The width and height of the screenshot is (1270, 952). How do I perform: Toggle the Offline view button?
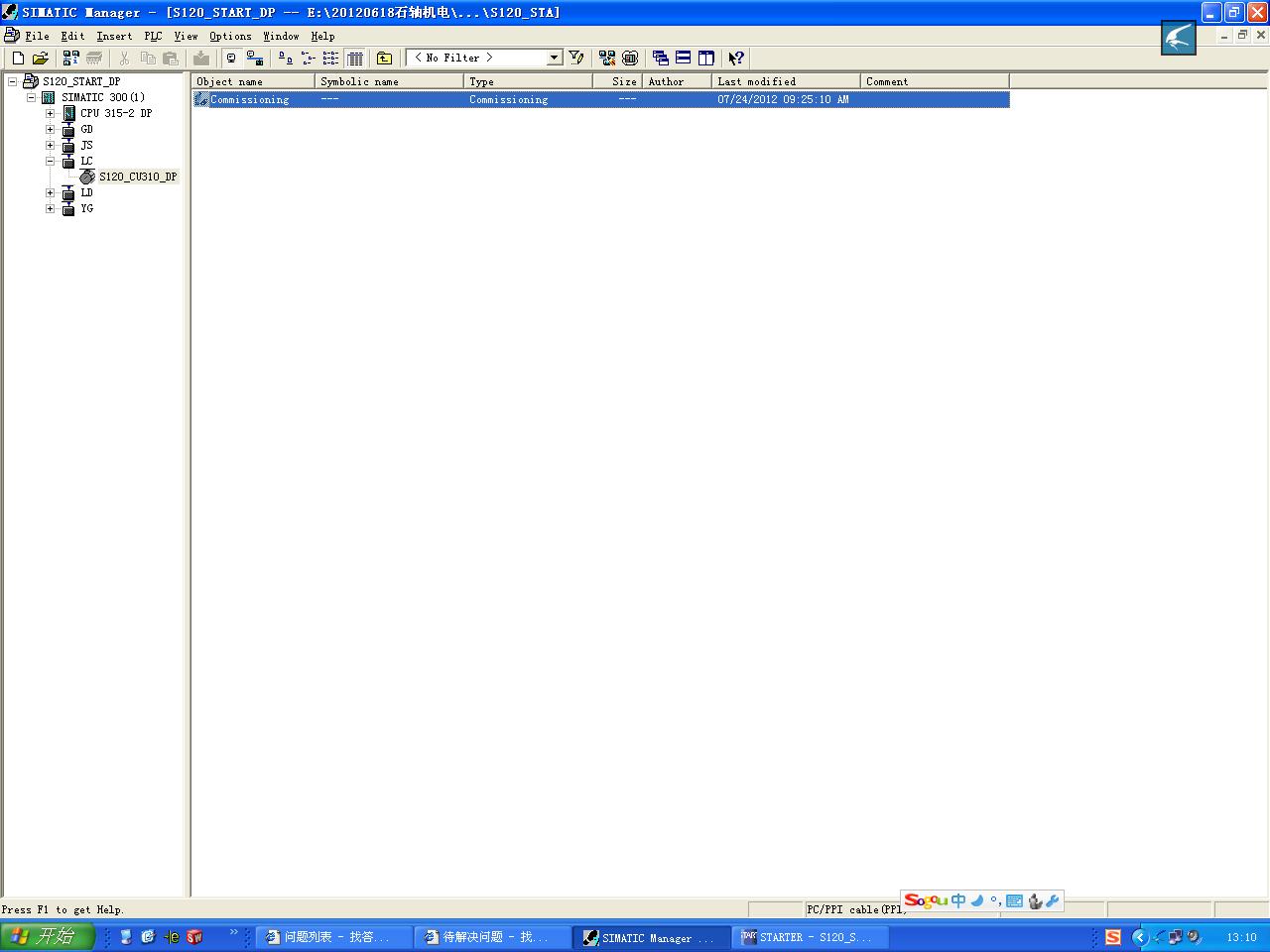click(232, 59)
